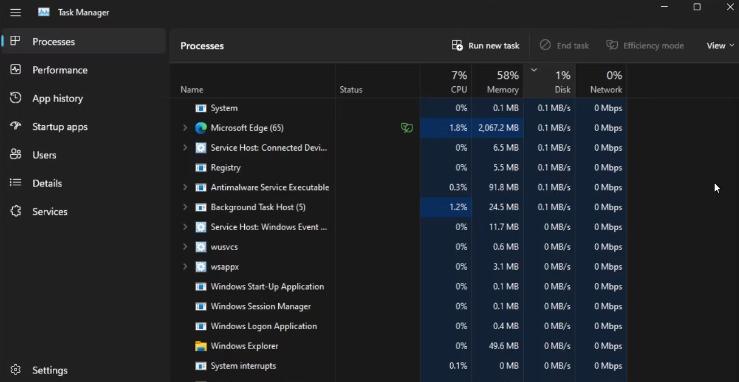Screen dimensions: 739x382
Task: Sort by the CPU column header
Action: [x=446, y=81]
